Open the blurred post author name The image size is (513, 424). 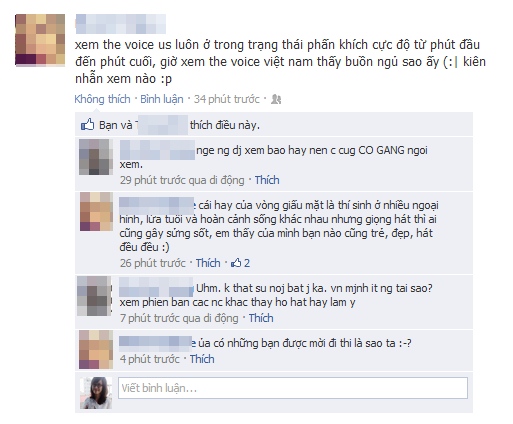tap(121, 24)
